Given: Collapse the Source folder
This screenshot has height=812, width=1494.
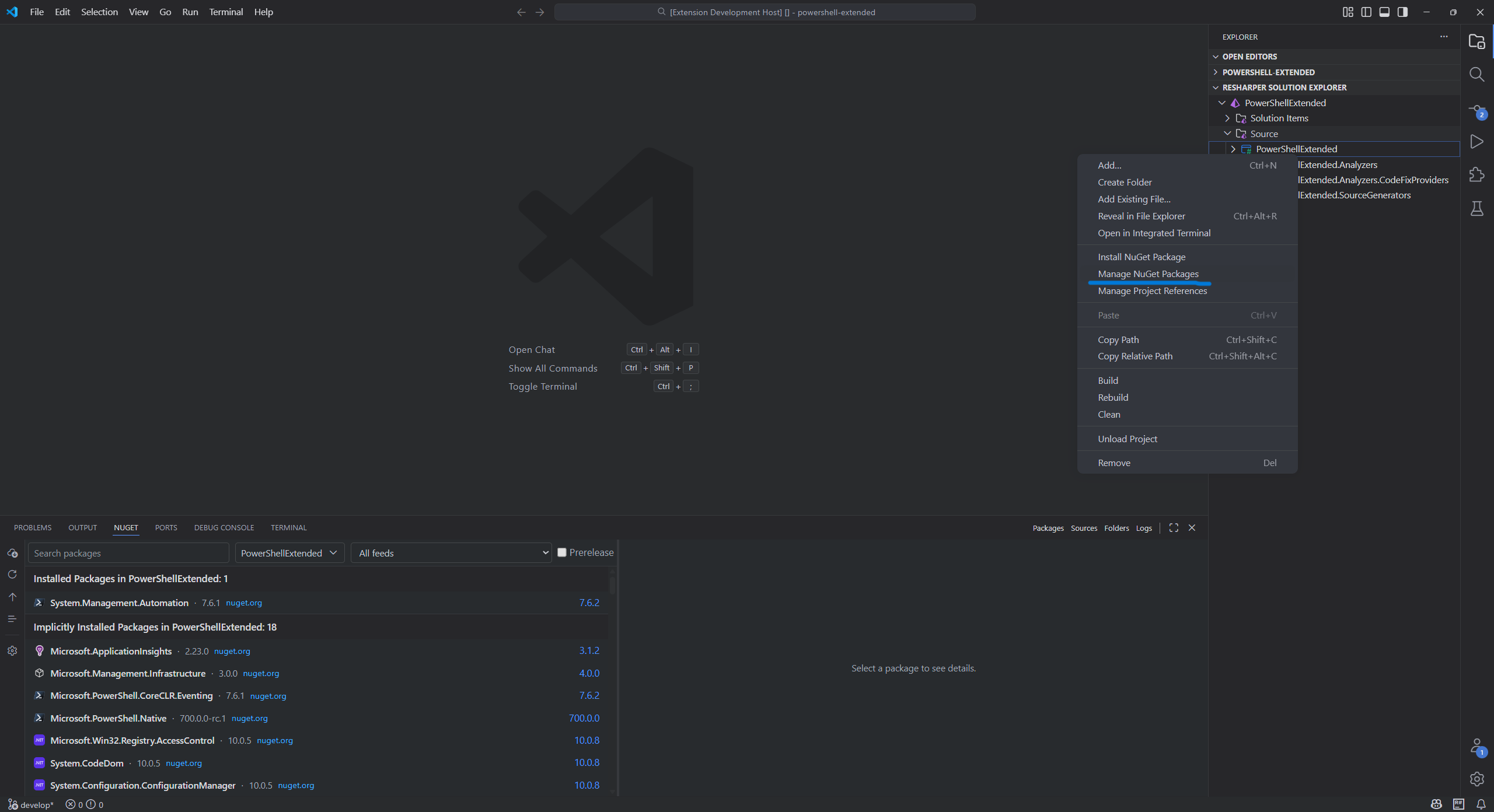Looking at the screenshot, I should 1227,134.
